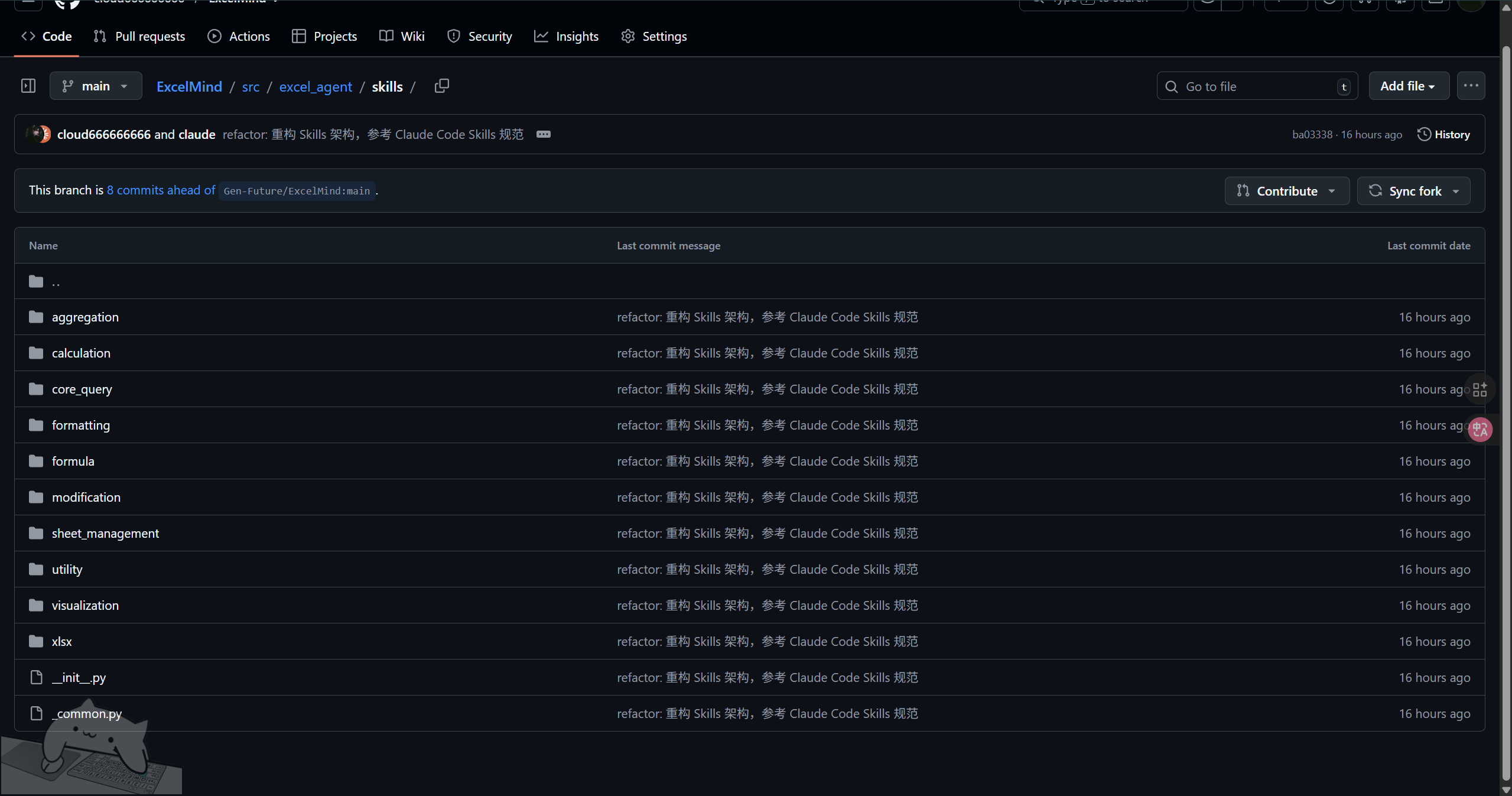Focus the Go to file search field
This screenshot has height=796, width=1512.
1257,86
